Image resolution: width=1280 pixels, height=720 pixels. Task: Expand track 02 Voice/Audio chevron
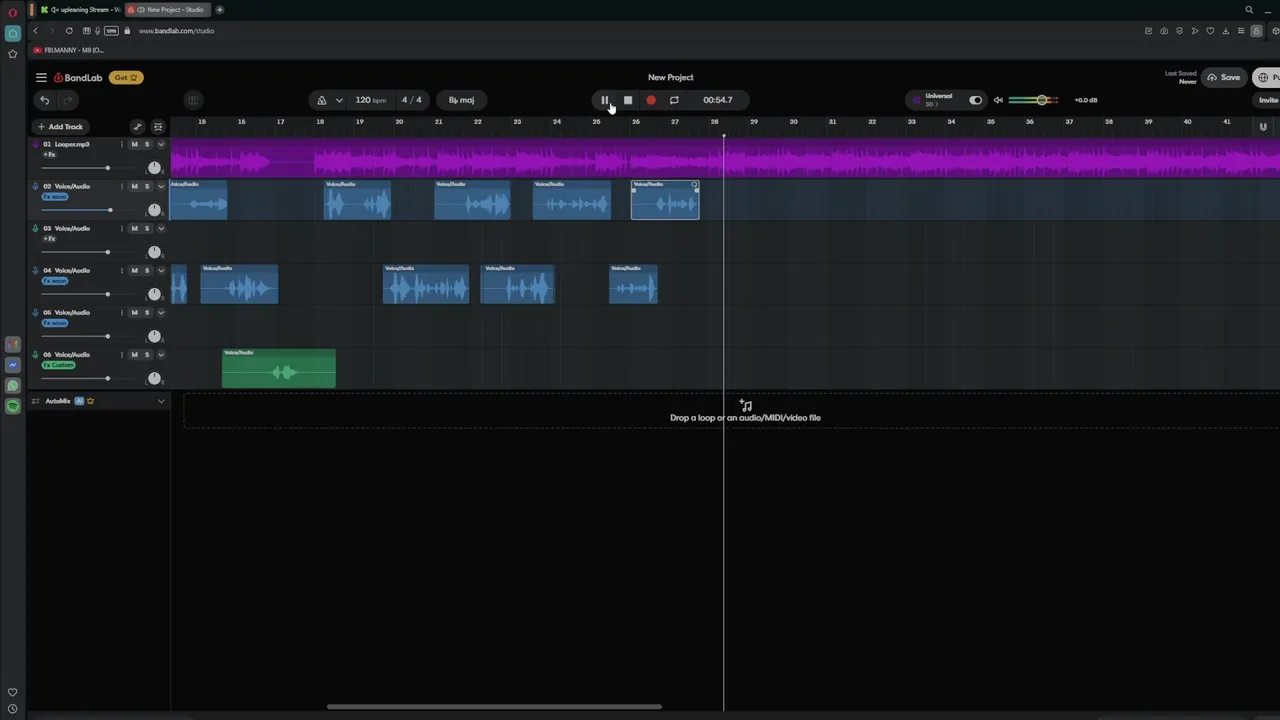pos(161,186)
